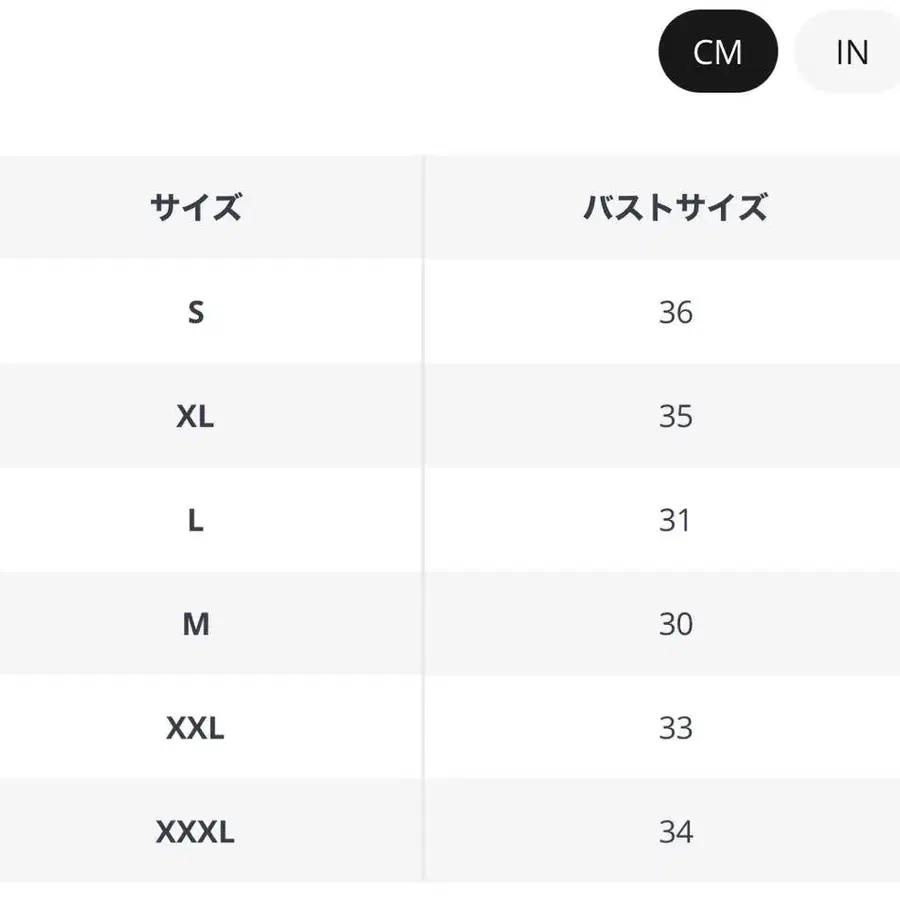Click the table header row
Viewport: 900px width, 900px height.
pyautogui.click(x=450, y=207)
